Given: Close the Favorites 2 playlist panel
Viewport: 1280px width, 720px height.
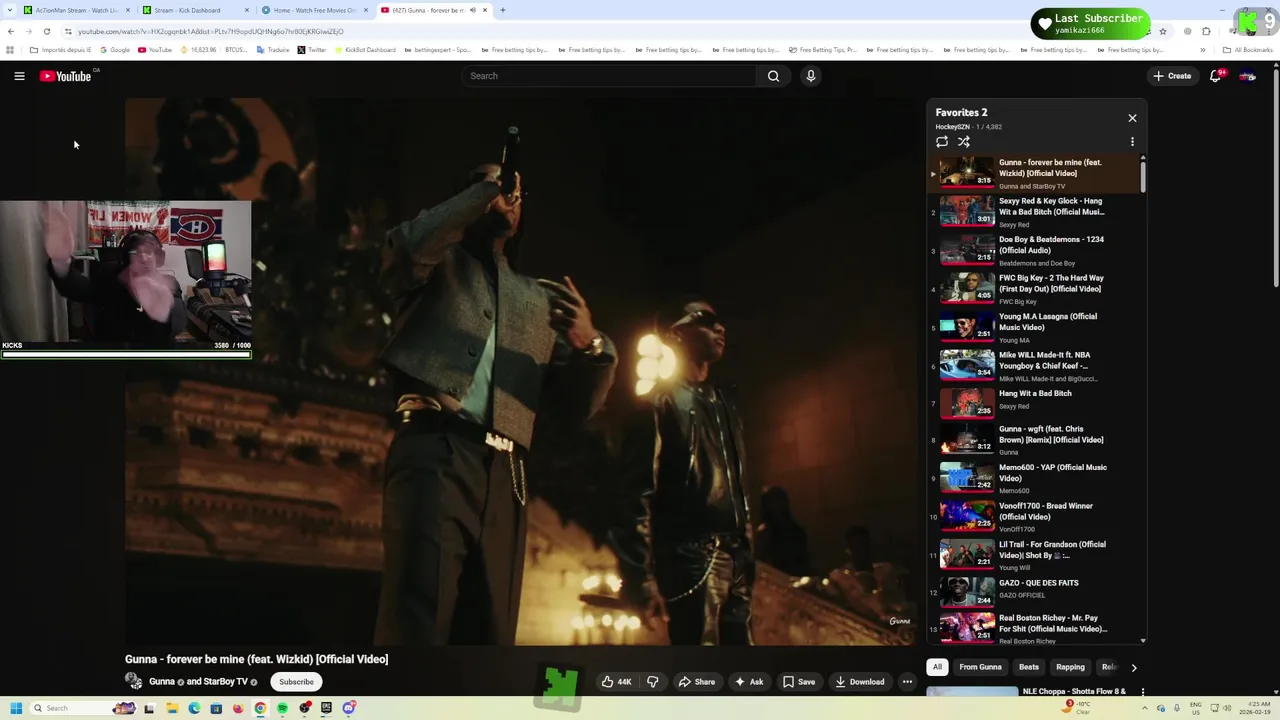Looking at the screenshot, I should 1132,118.
